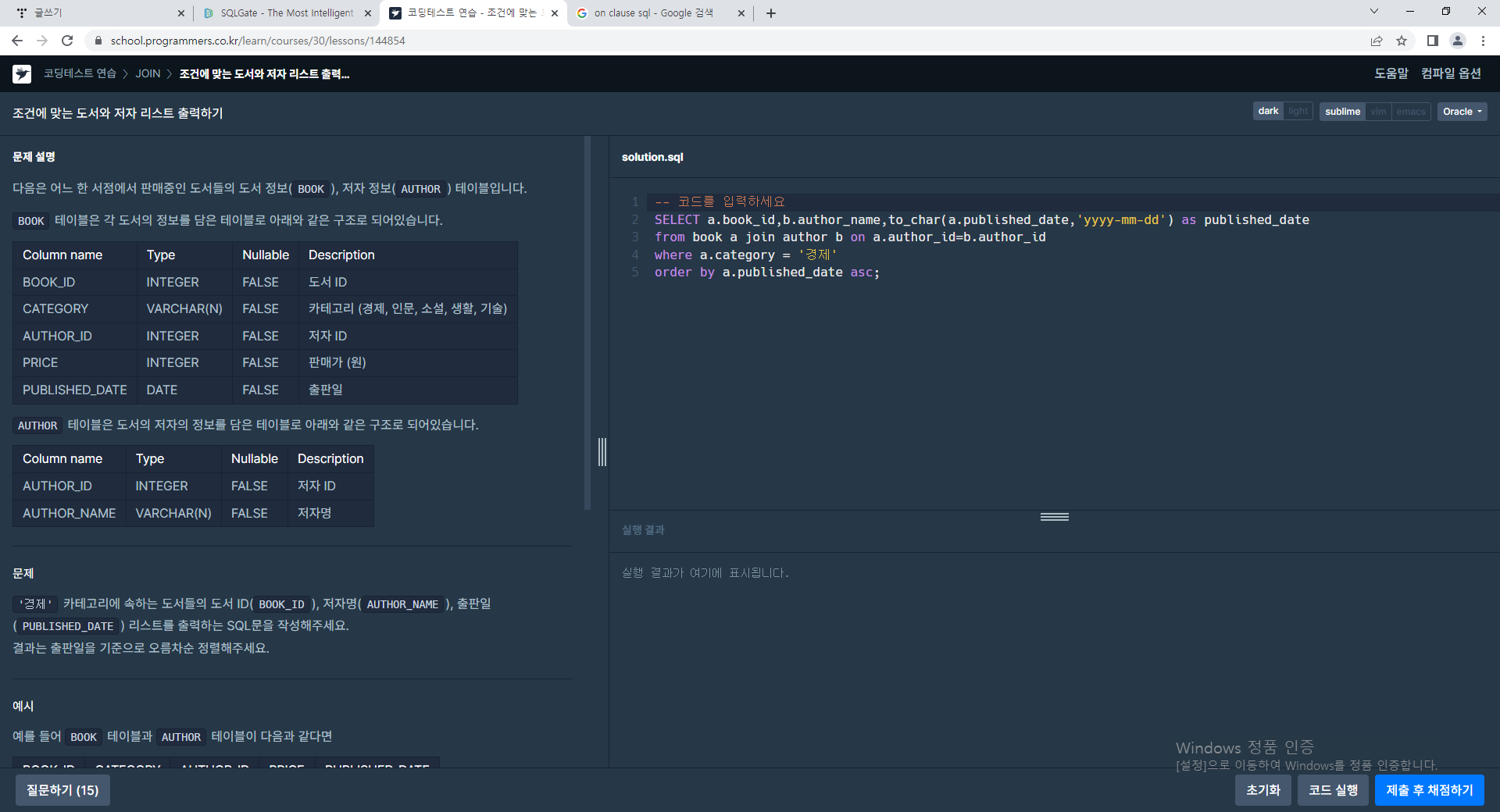Image resolution: width=1500 pixels, height=812 pixels.
Task: Click BOOK_ID cell in BOOK table
Action: 75,282
